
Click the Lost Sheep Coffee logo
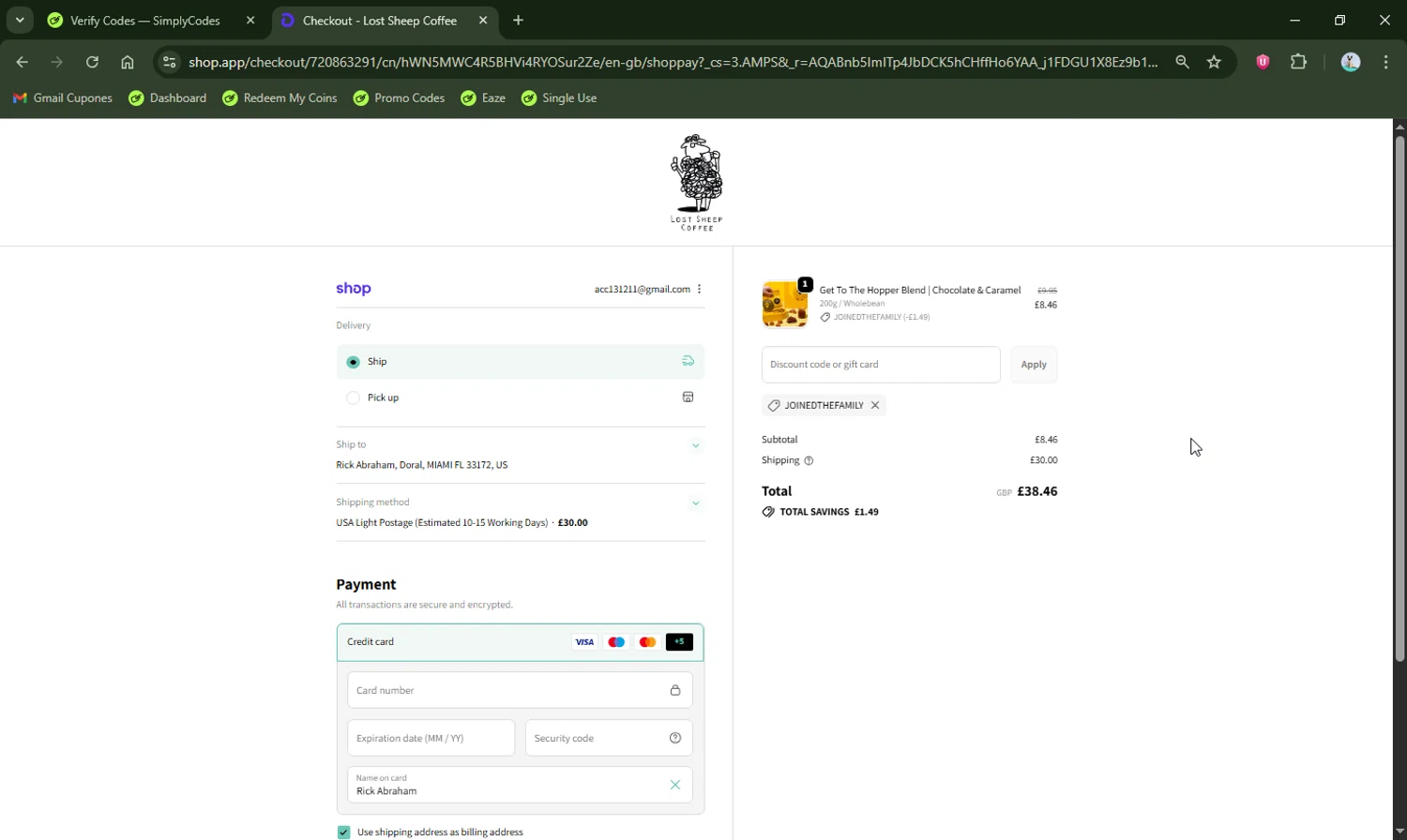tap(697, 183)
